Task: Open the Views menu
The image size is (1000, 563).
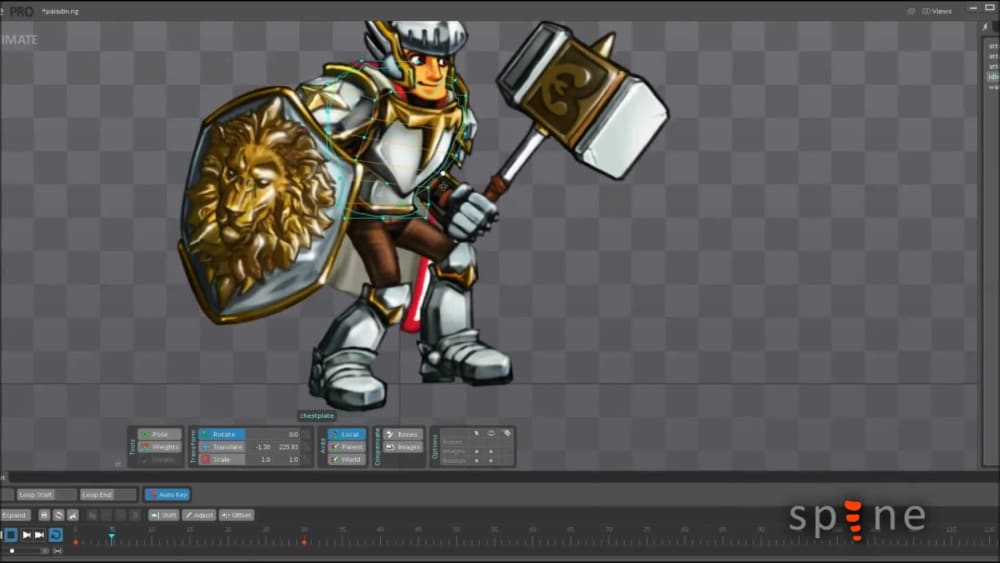Action: pyautogui.click(x=936, y=11)
